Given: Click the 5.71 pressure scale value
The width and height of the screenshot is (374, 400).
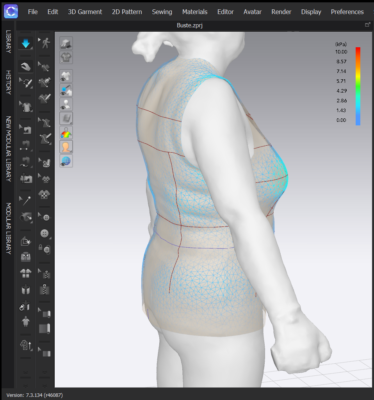Looking at the screenshot, I should point(341,81).
